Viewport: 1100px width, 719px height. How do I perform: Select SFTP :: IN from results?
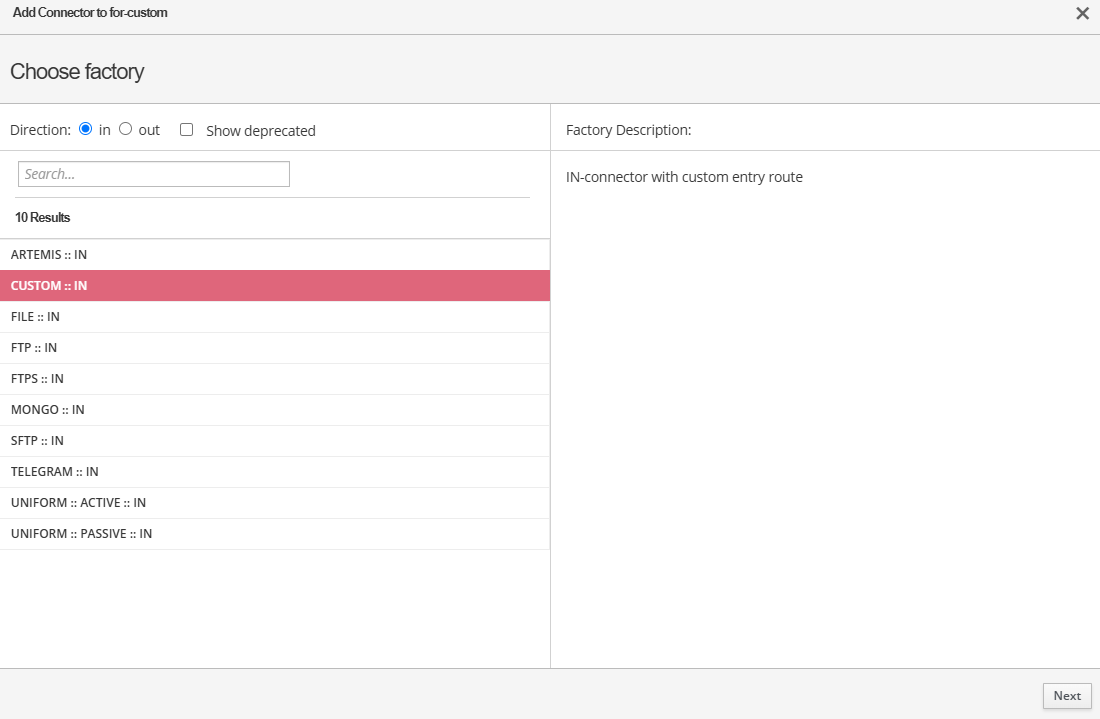click(x=37, y=441)
